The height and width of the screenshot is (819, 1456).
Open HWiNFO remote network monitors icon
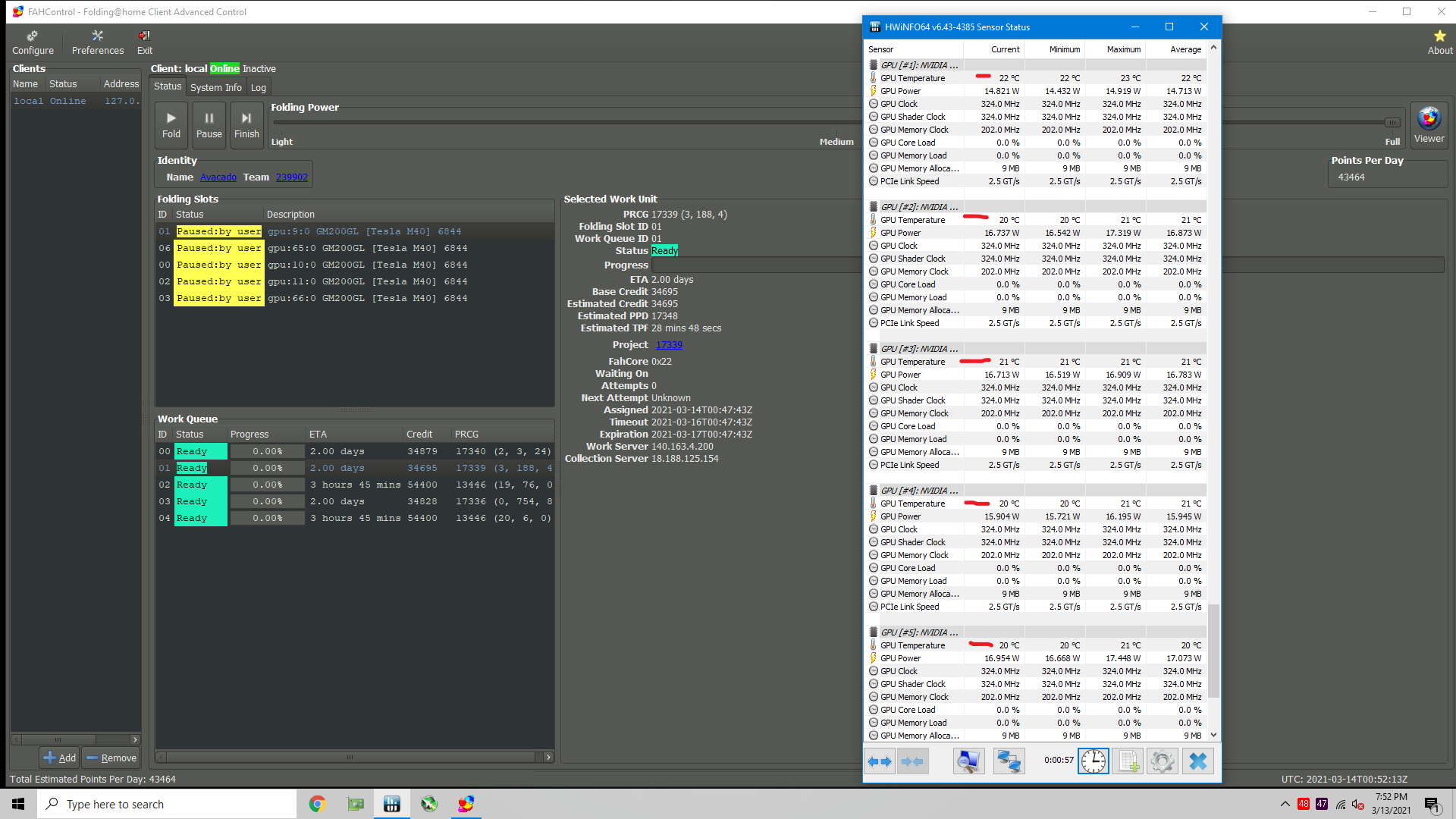(x=1009, y=761)
